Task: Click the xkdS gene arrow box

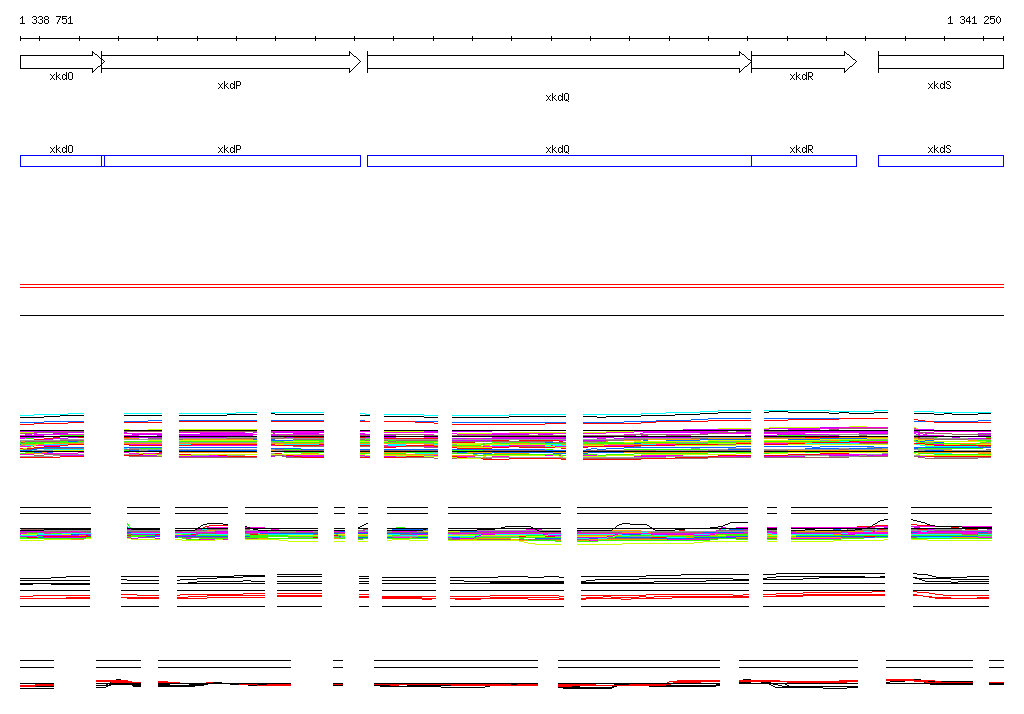Action: pyautogui.click(x=941, y=62)
